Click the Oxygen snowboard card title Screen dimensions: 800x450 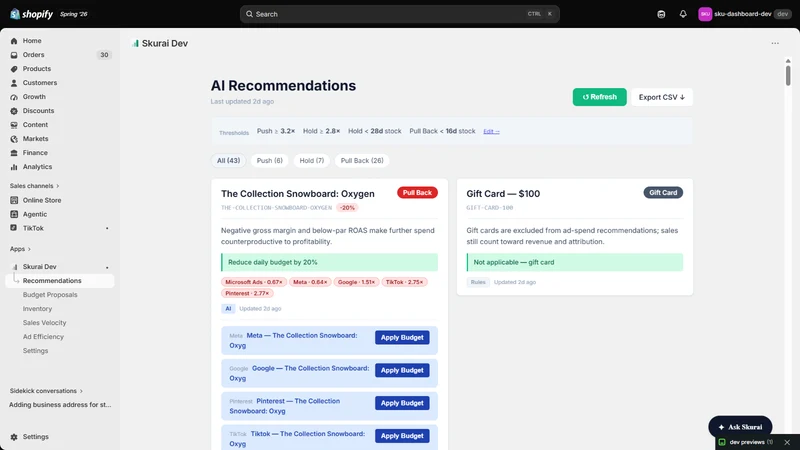pyautogui.click(x=297, y=194)
